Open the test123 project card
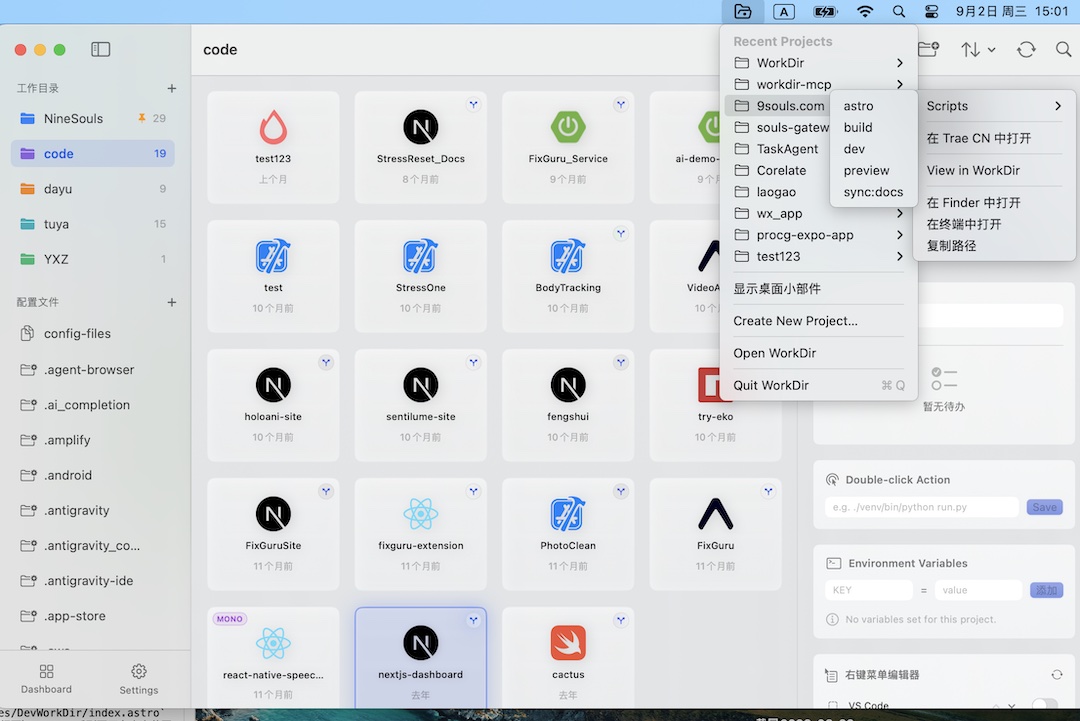Viewport: 1080px width, 721px height. tap(273, 147)
